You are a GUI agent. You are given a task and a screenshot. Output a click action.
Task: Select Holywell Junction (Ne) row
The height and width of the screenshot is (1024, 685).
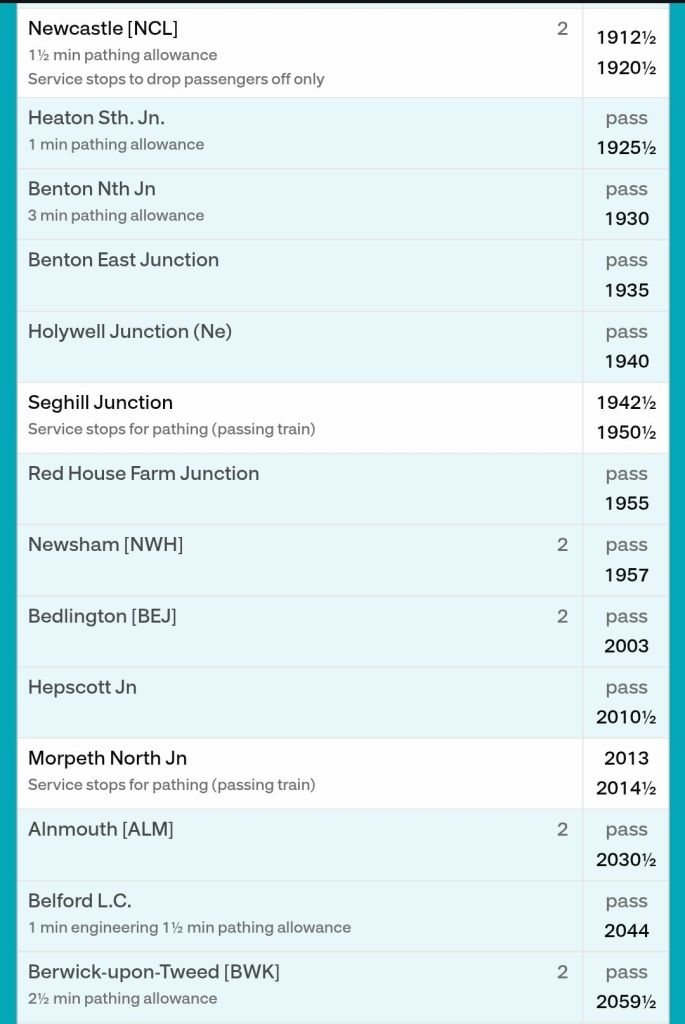[130, 331]
